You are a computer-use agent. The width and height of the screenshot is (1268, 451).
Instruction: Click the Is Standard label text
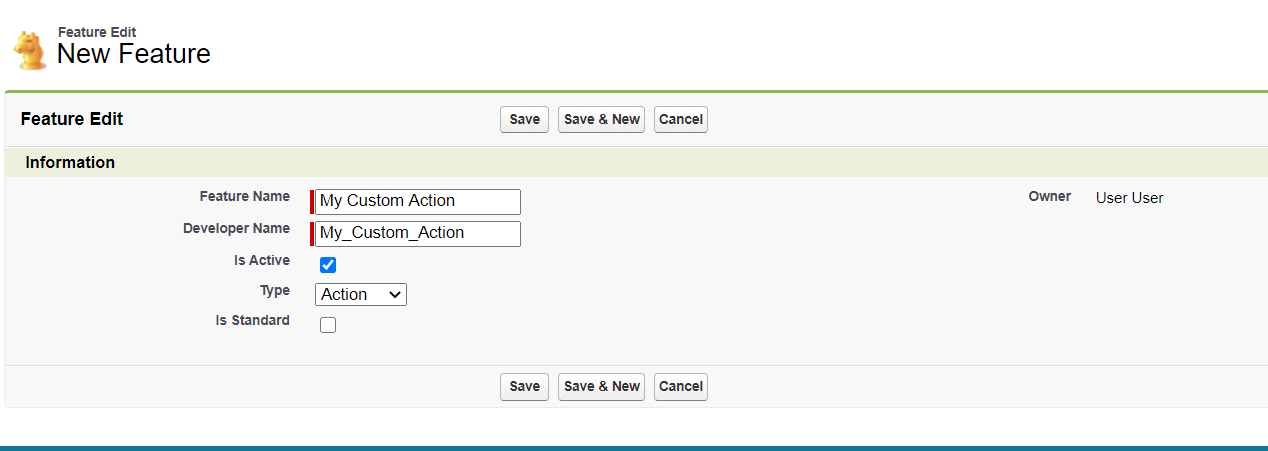click(252, 320)
